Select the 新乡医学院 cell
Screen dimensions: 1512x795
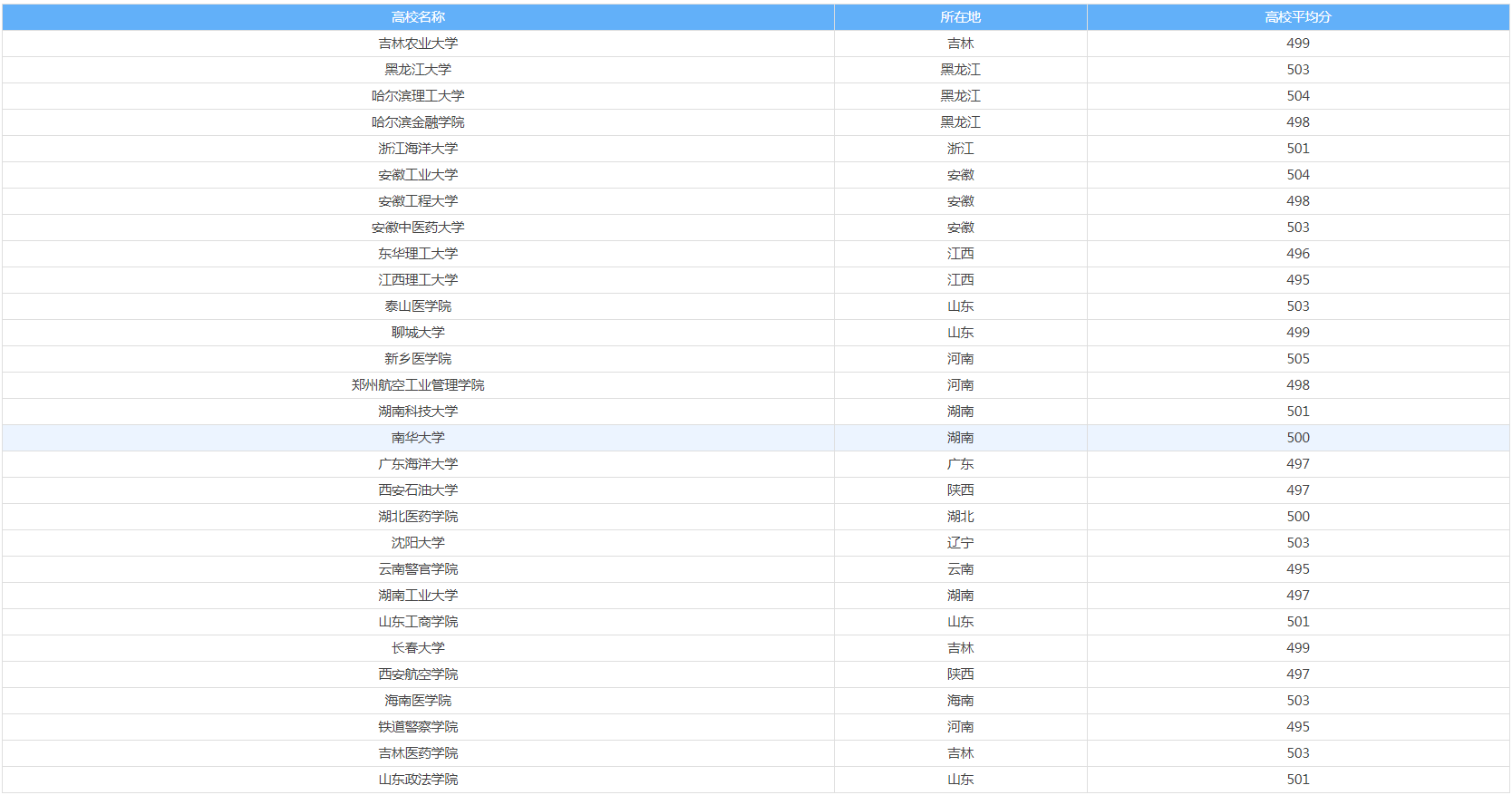[418, 359]
